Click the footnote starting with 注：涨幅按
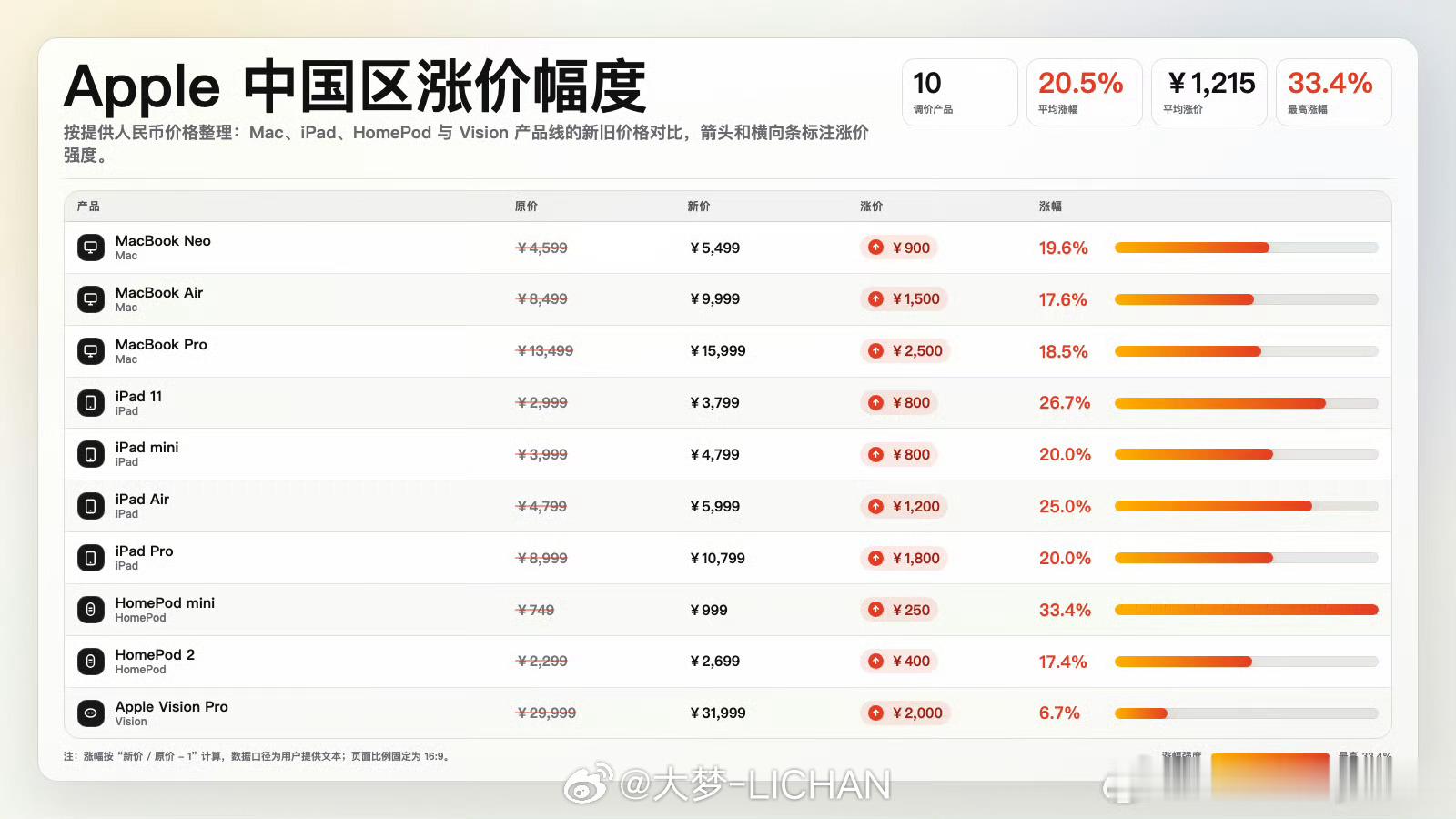Image resolution: width=1456 pixels, height=819 pixels. coord(258,756)
